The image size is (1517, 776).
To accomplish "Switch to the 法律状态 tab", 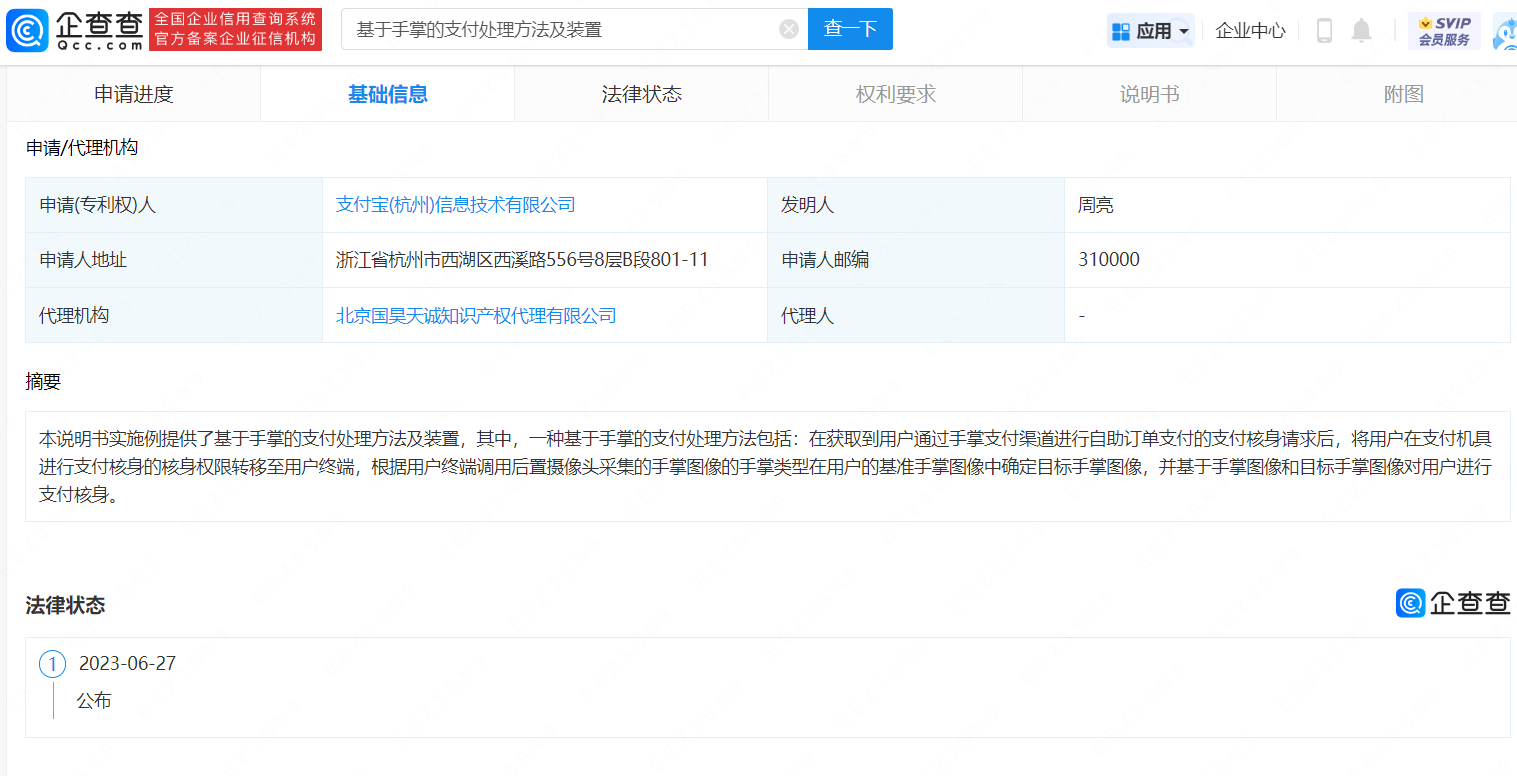I will coord(642,94).
